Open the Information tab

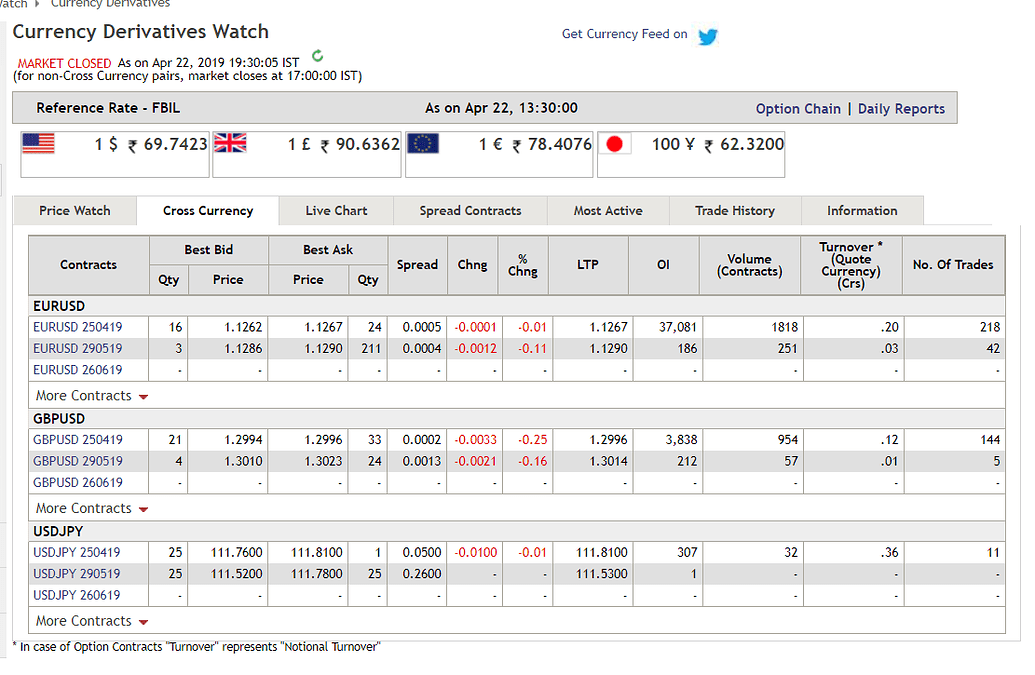pos(862,210)
